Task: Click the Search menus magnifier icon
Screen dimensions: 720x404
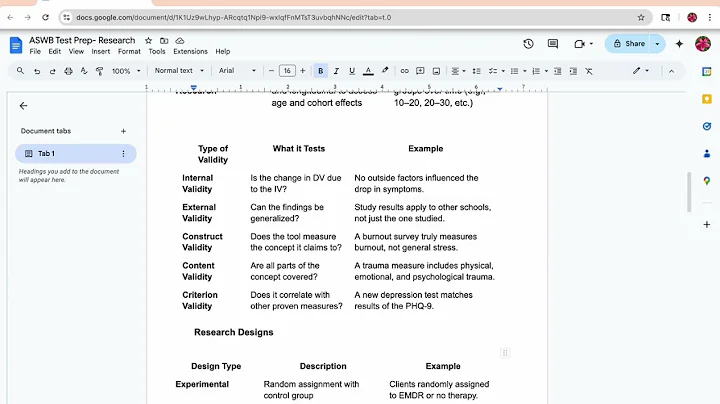Action: [x=20, y=71]
